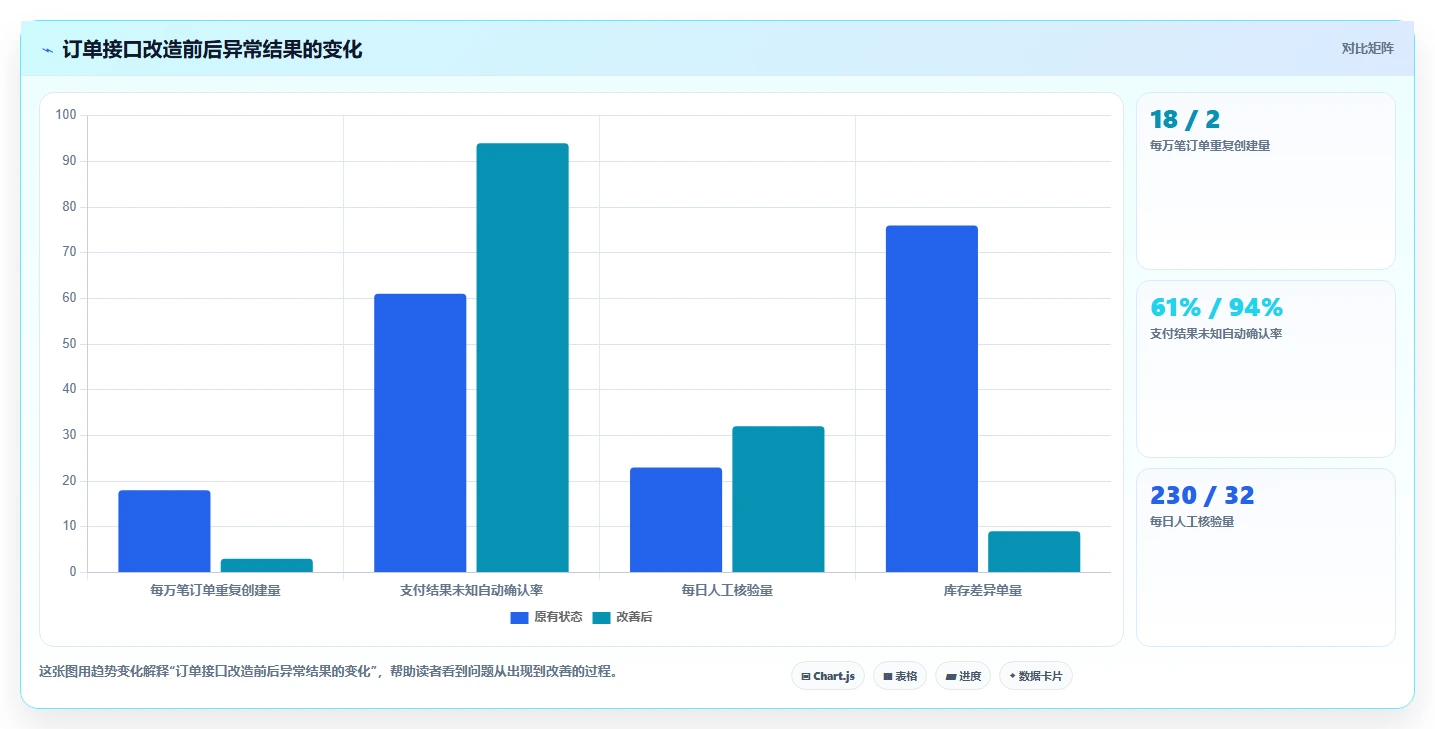Viewport: 1435px width, 729px height.
Task: Click the y-axis tick 0
Action: pyautogui.click(x=72, y=572)
